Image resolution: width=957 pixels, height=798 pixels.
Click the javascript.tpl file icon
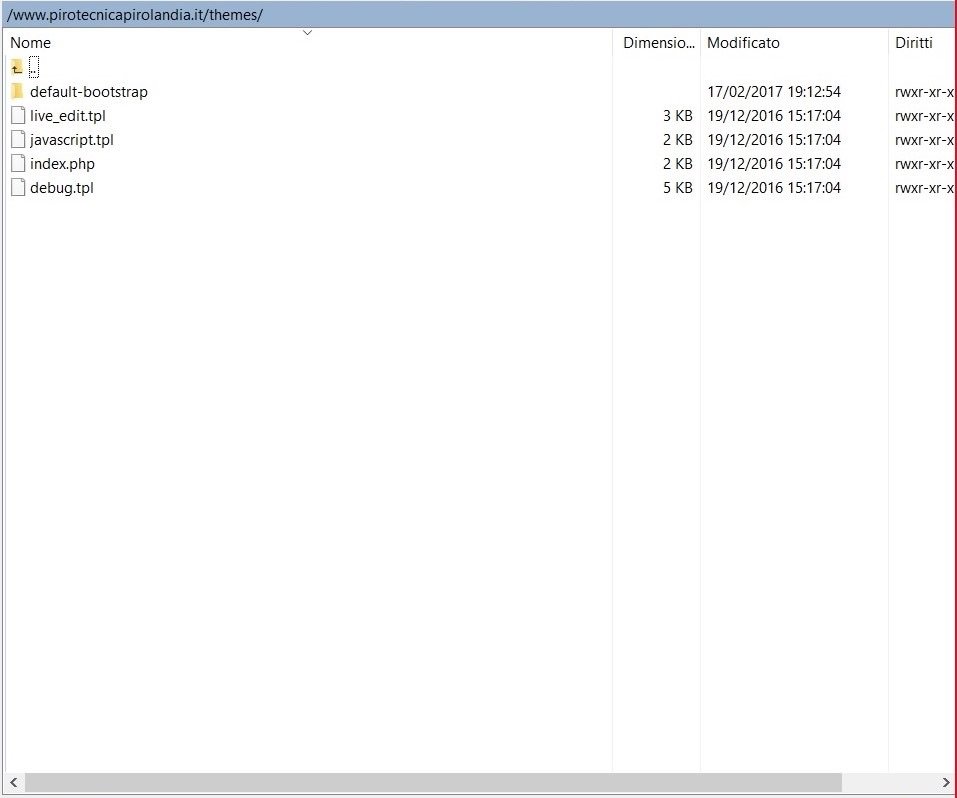point(18,140)
